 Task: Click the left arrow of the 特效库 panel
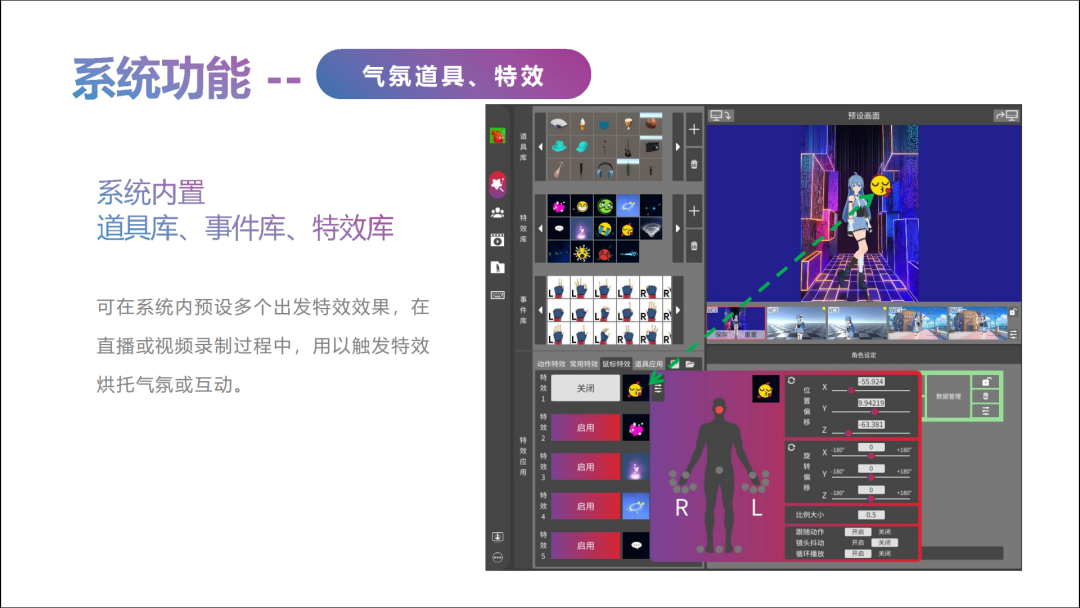point(540,227)
